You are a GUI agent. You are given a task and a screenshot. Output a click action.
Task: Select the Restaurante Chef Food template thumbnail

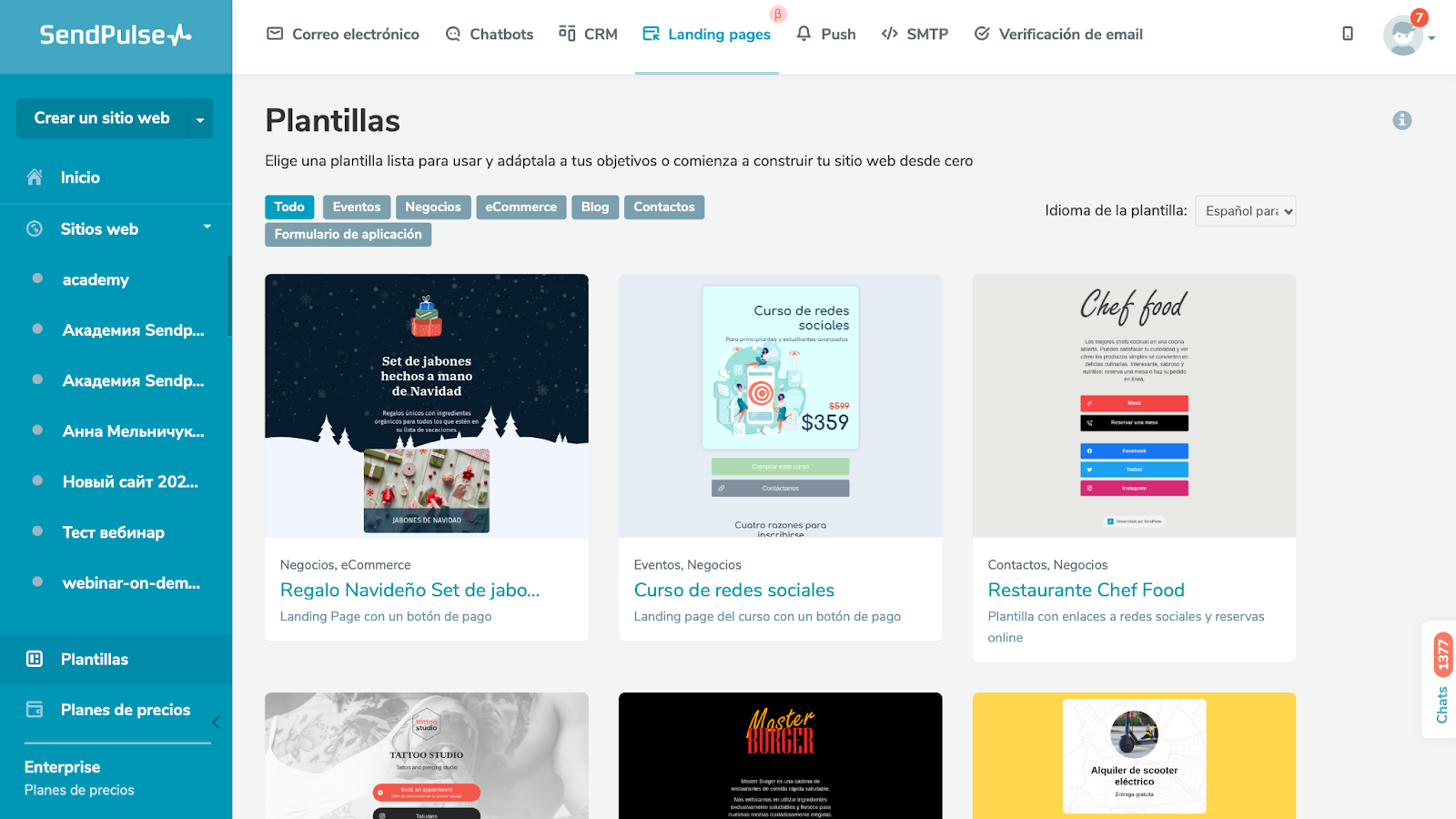pyautogui.click(x=1134, y=406)
